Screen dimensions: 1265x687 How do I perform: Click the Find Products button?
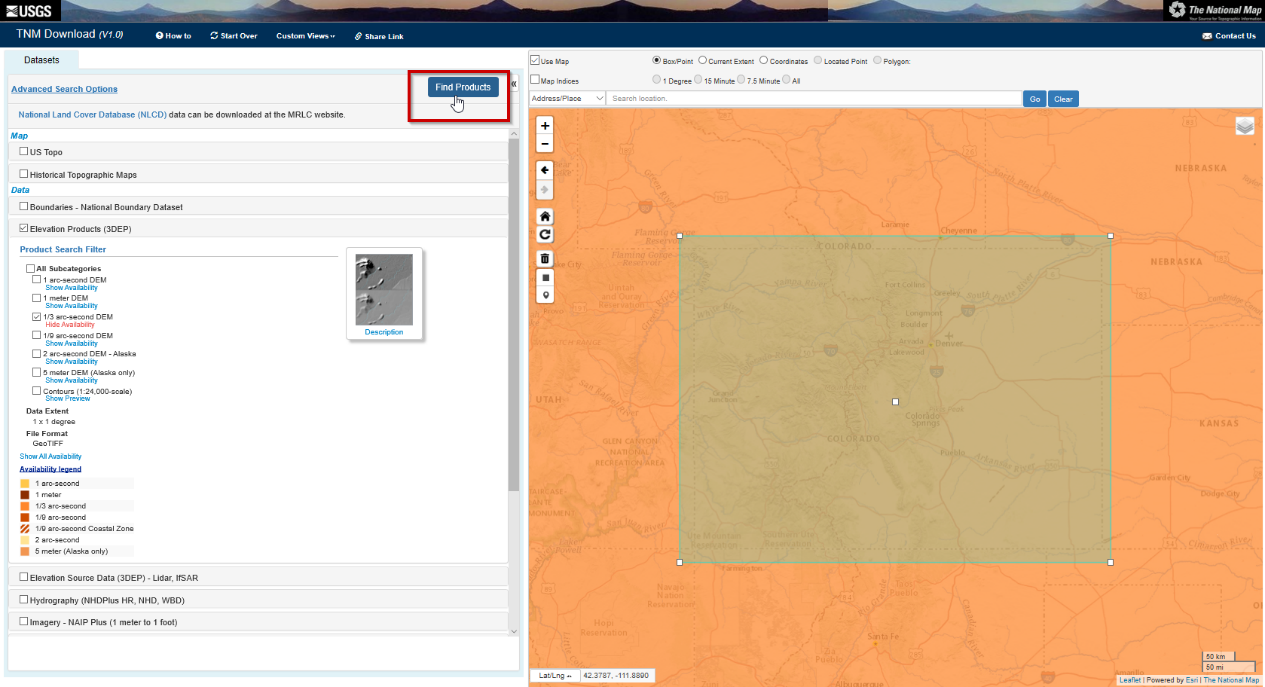(463, 87)
